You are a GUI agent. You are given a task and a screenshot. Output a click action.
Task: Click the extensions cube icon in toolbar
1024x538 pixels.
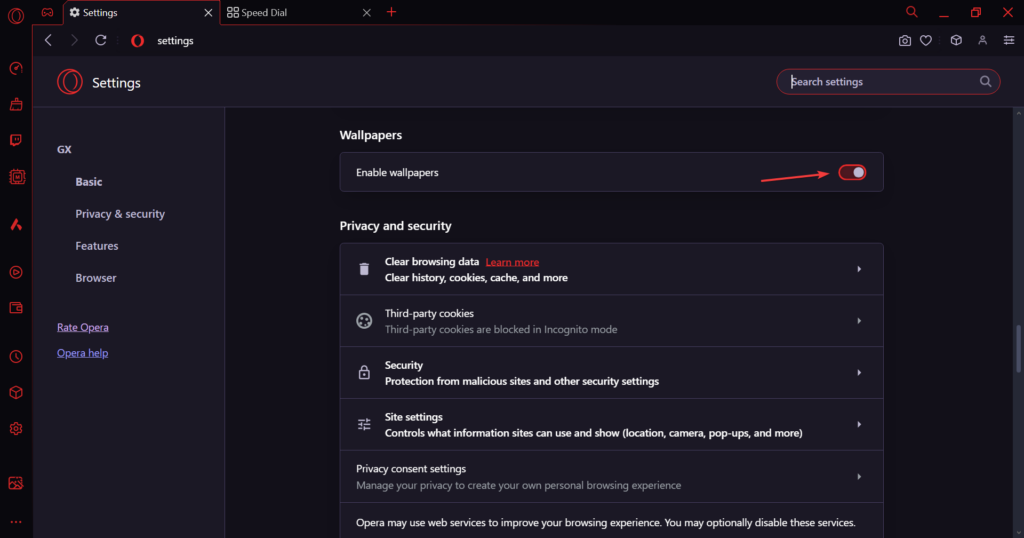pos(956,40)
